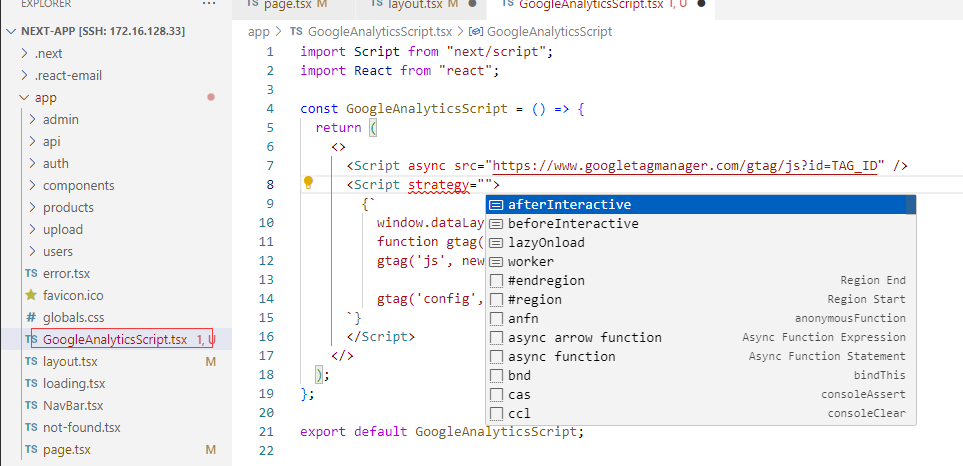This screenshot has height=466, width=963.
Task: Click the snippet icon beside #endregion
Action: (497, 281)
